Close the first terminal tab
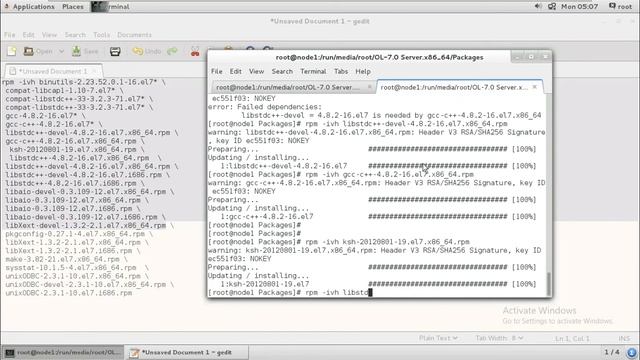Screen dimensions: 640x360 369,87
